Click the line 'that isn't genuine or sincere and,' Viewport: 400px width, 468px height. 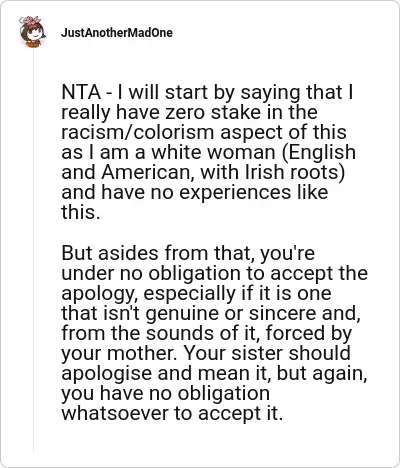pyautogui.click(x=211, y=313)
